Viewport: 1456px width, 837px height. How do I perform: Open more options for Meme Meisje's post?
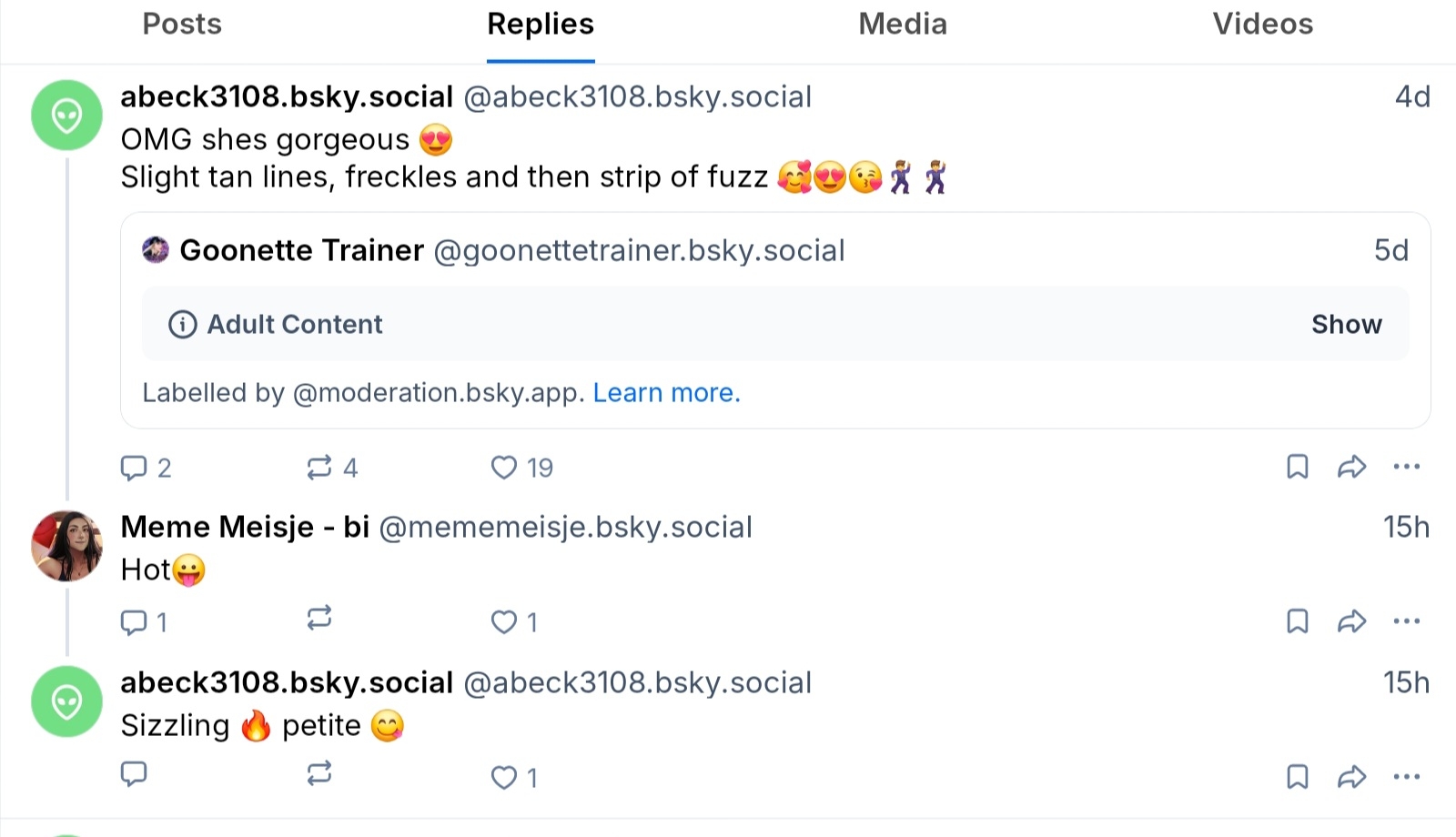click(1406, 622)
